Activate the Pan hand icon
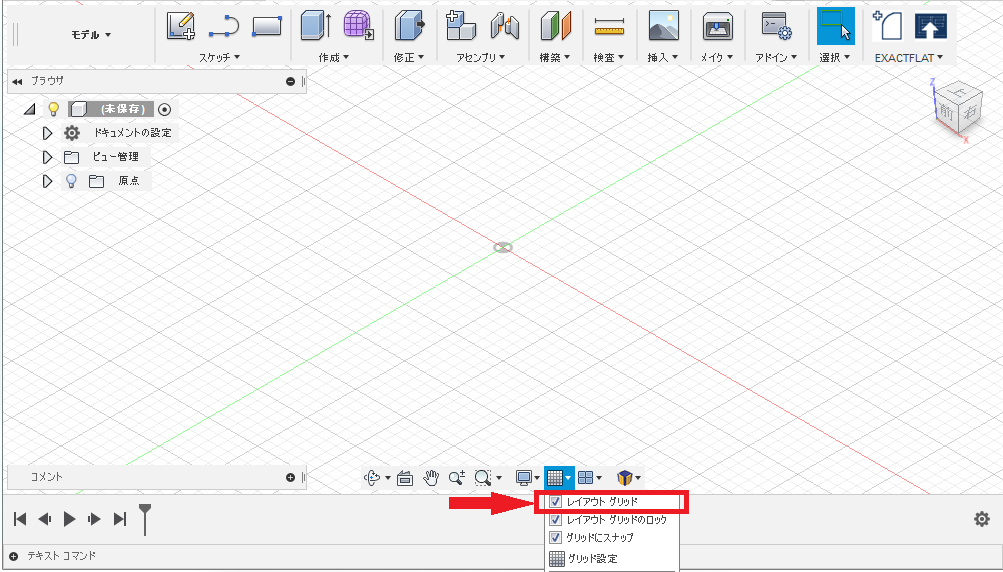This screenshot has width=1003, height=572. click(x=431, y=477)
